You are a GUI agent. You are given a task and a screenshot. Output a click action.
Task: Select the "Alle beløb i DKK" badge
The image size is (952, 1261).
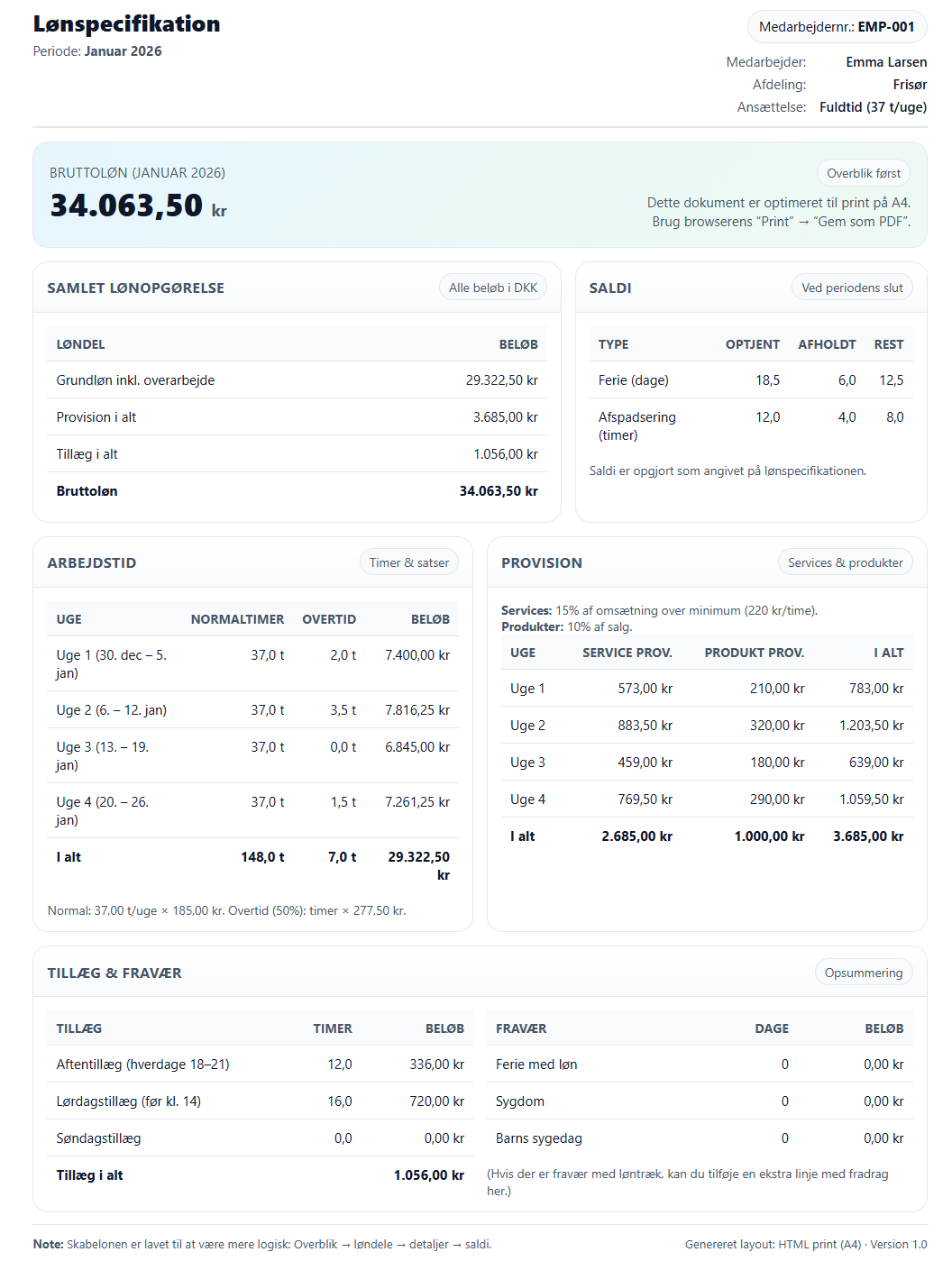[x=492, y=288]
